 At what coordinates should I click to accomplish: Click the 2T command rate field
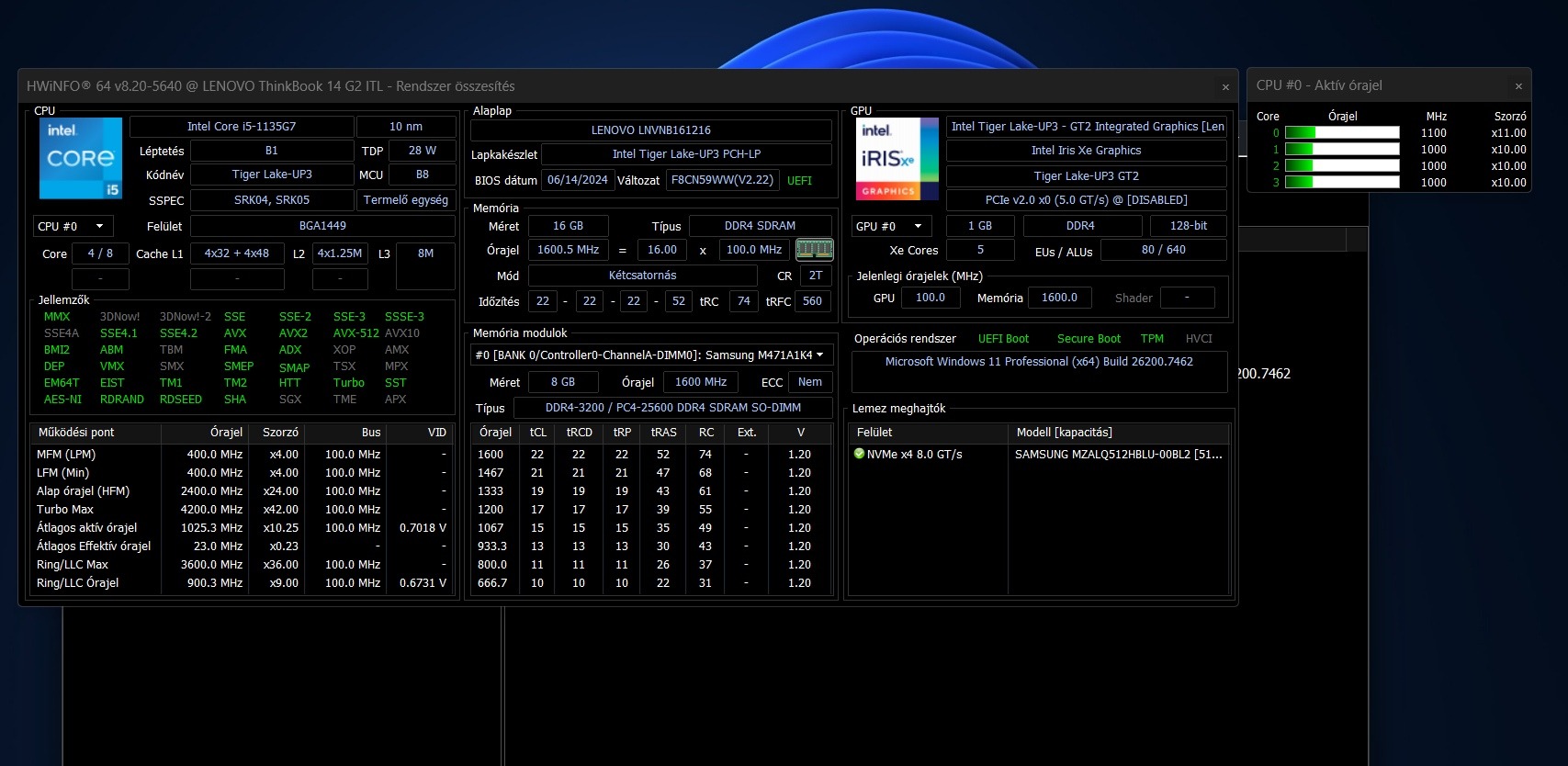(x=816, y=276)
